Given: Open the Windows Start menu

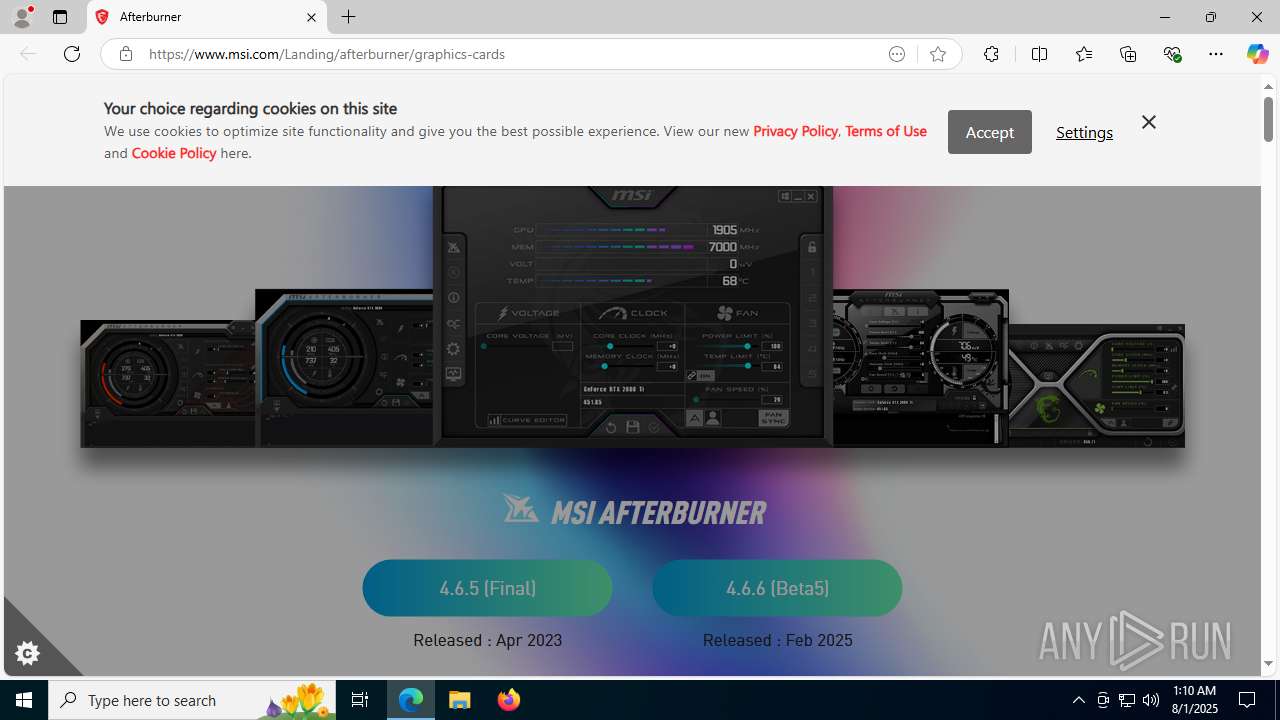Looking at the screenshot, I should pos(24,700).
